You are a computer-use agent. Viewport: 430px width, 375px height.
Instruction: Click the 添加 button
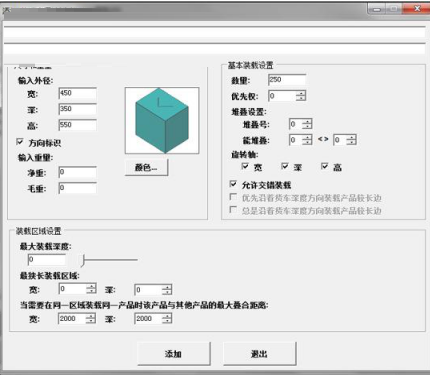(x=174, y=353)
